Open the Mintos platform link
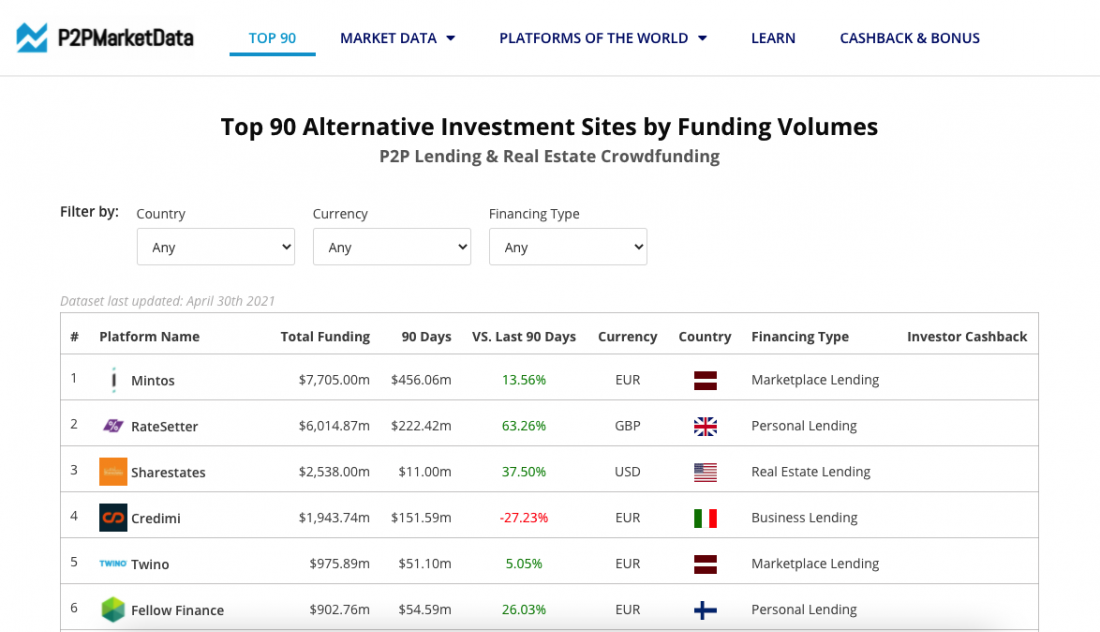This screenshot has height=632, width=1100. [153, 380]
